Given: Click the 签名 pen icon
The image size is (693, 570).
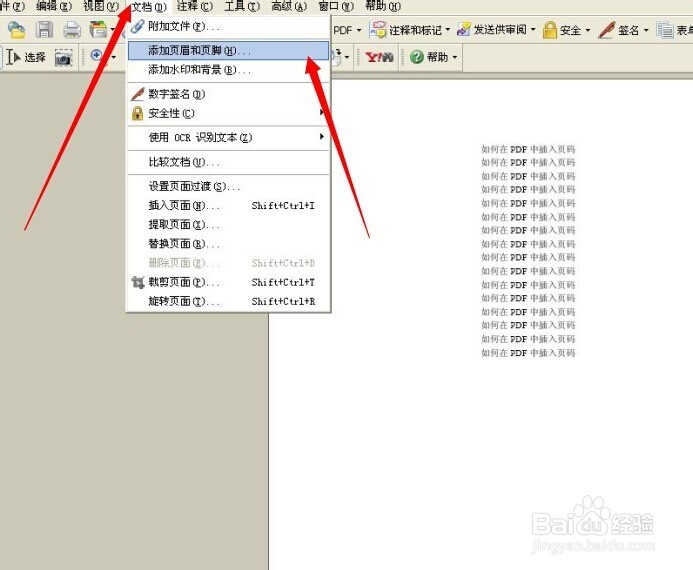Looking at the screenshot, I should pos(606,30).
